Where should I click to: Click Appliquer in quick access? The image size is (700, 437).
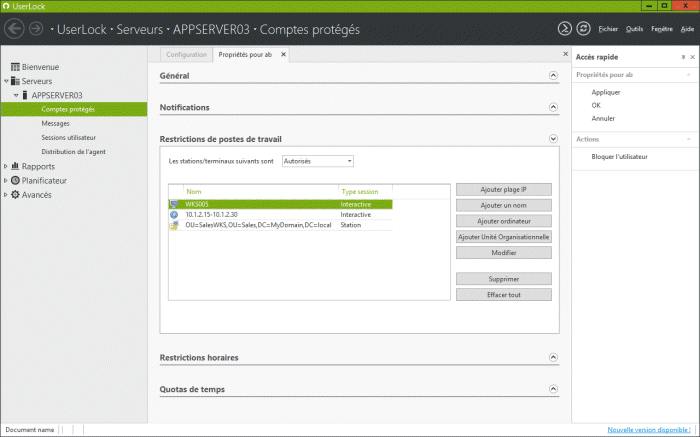(606, 92)
